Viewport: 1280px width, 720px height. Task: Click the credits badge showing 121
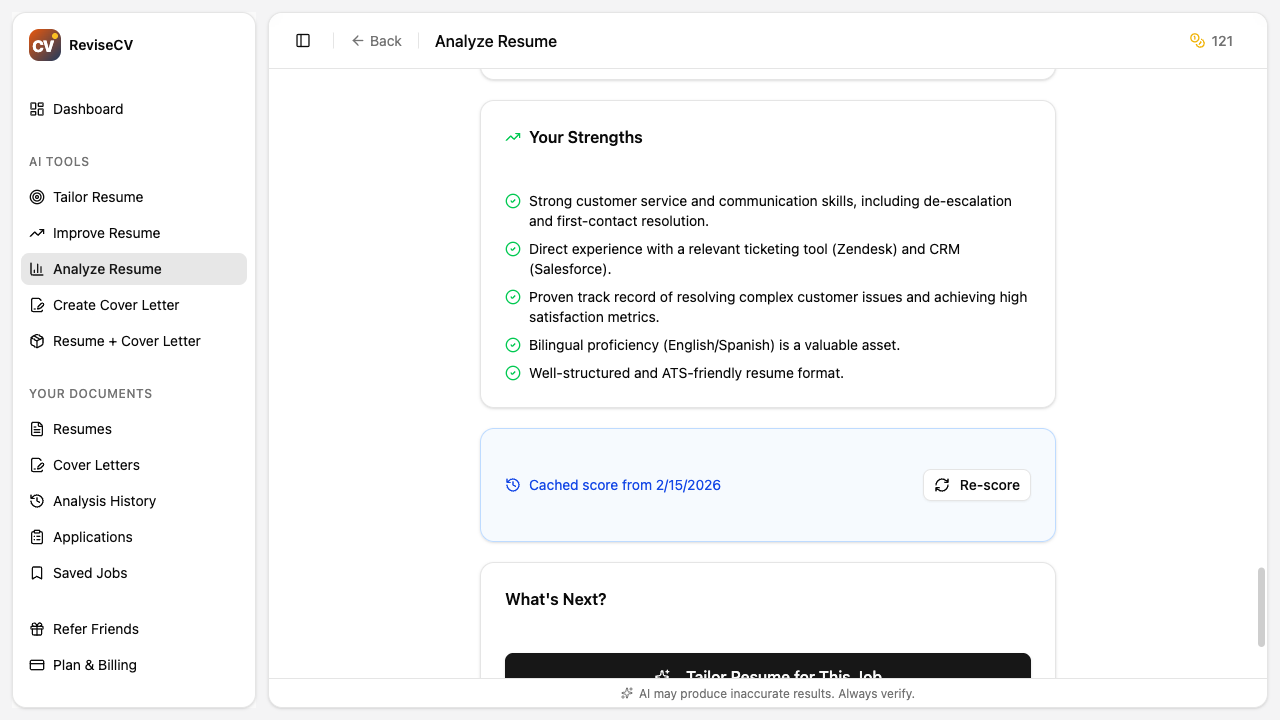click(x=1211, y=41)
